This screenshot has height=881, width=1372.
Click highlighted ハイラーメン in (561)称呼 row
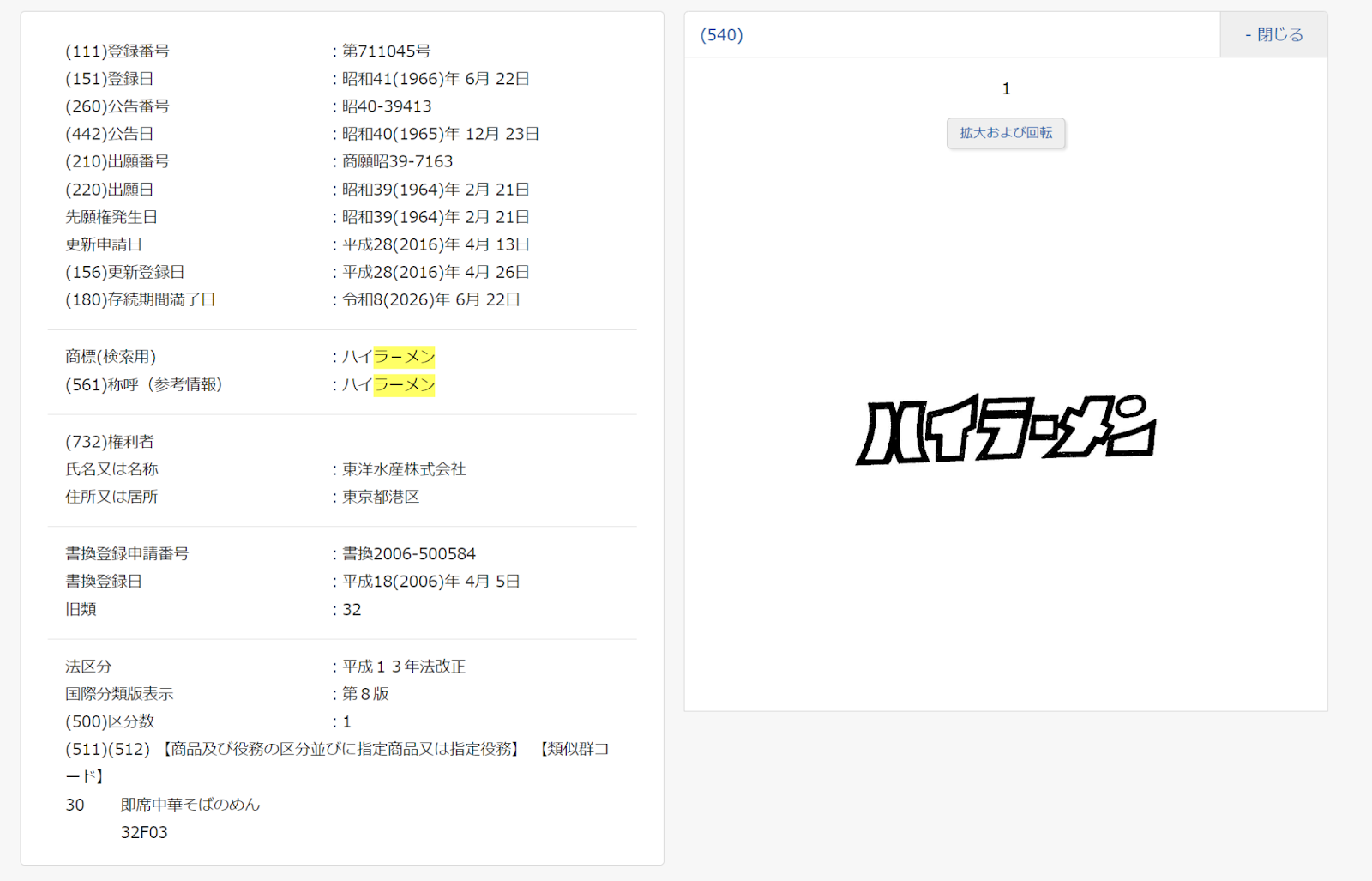point(405,385)
